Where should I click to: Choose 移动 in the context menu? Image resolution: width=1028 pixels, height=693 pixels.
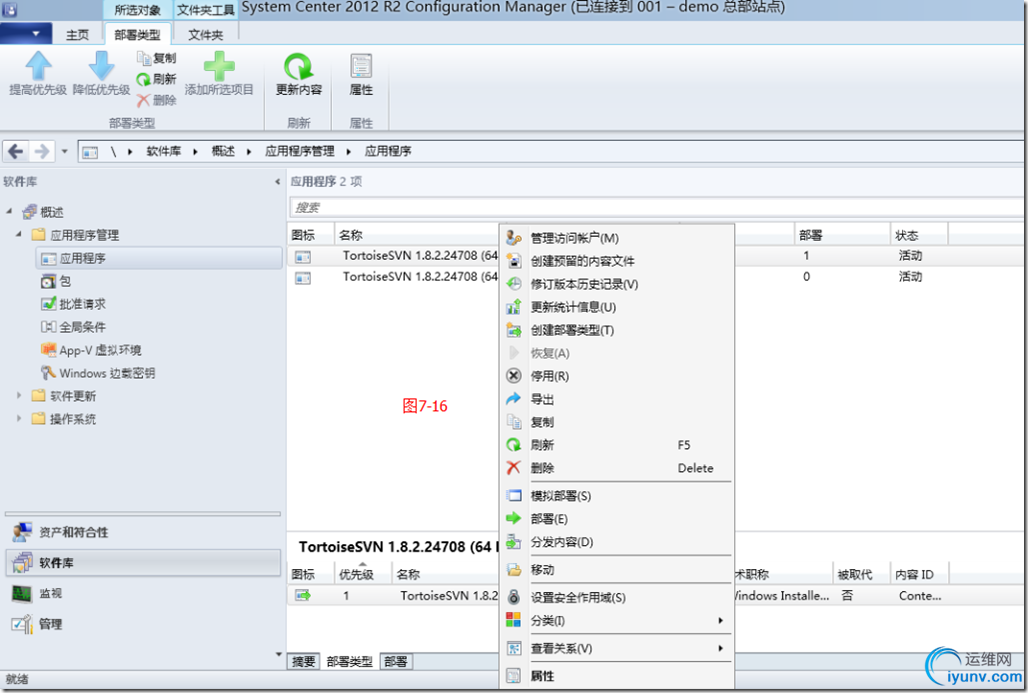point(615,570)
